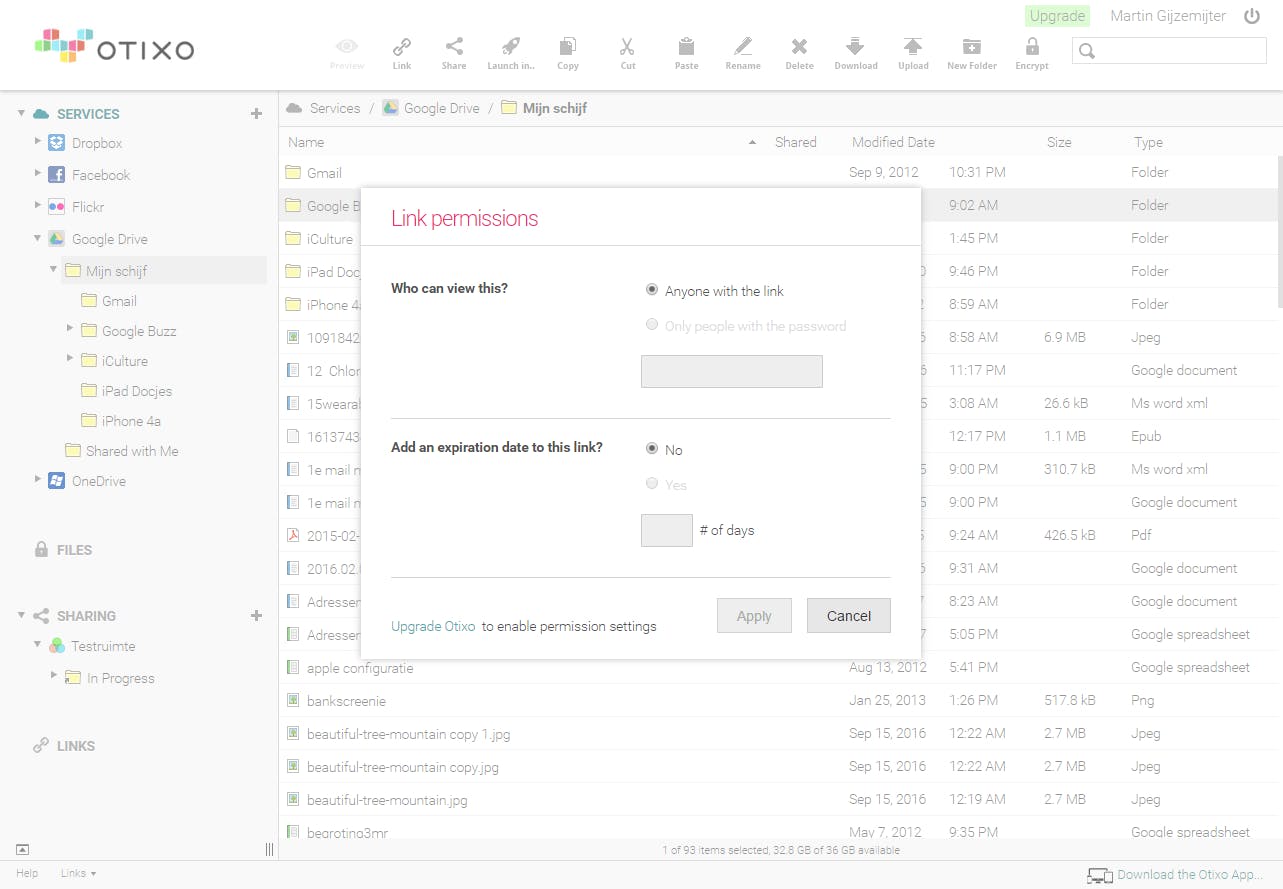Select beautiful-tree-mountain.jpg file row

pos(780,800)
